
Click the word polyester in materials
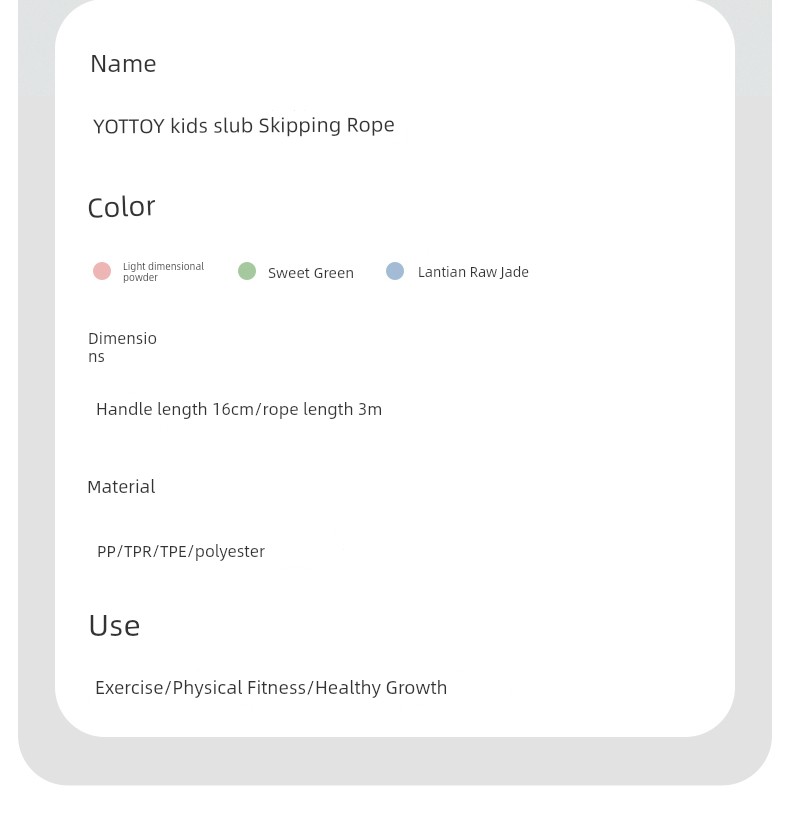tap(230, 552)
